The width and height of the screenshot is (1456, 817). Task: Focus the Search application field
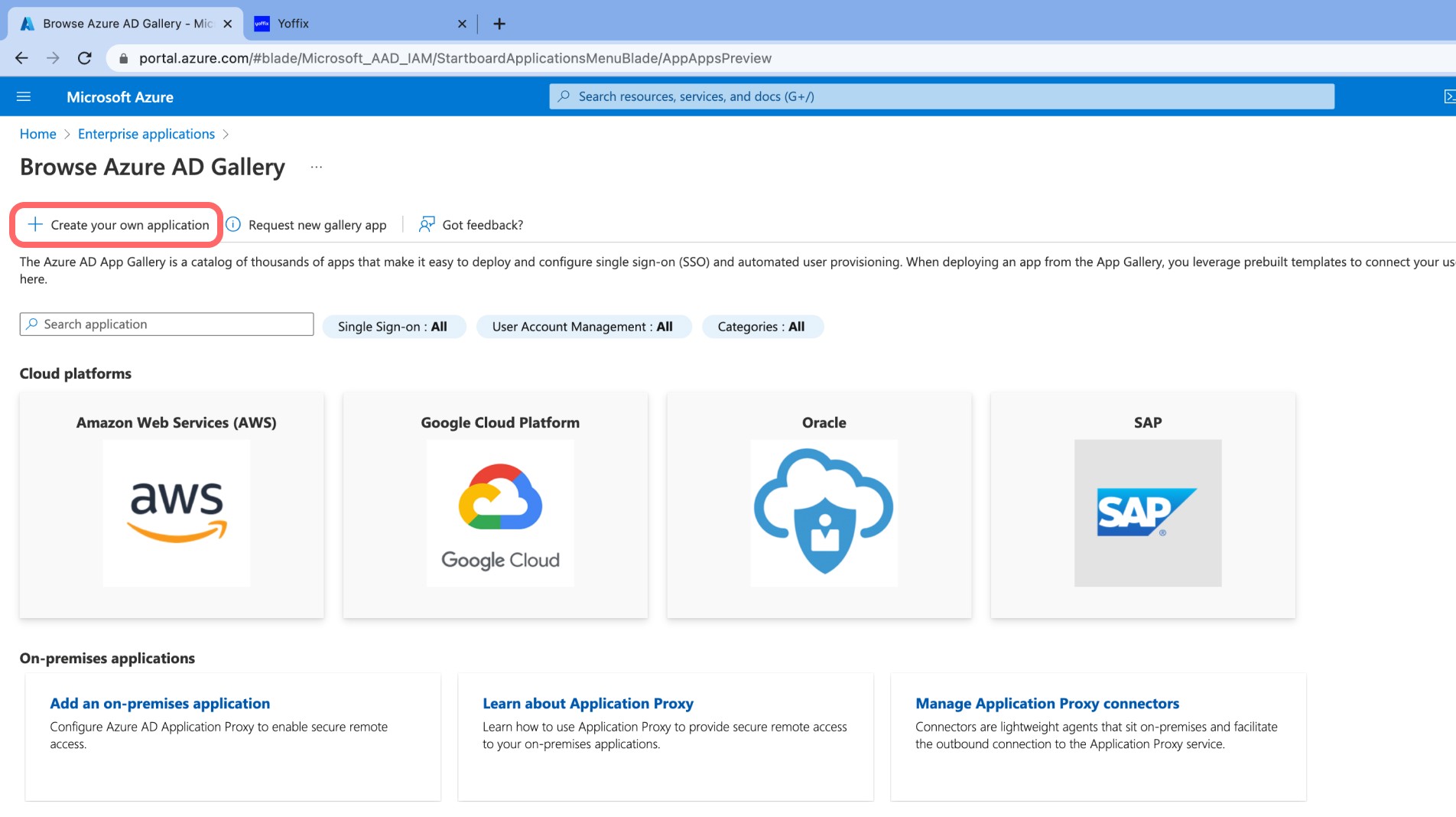(167, 324)
